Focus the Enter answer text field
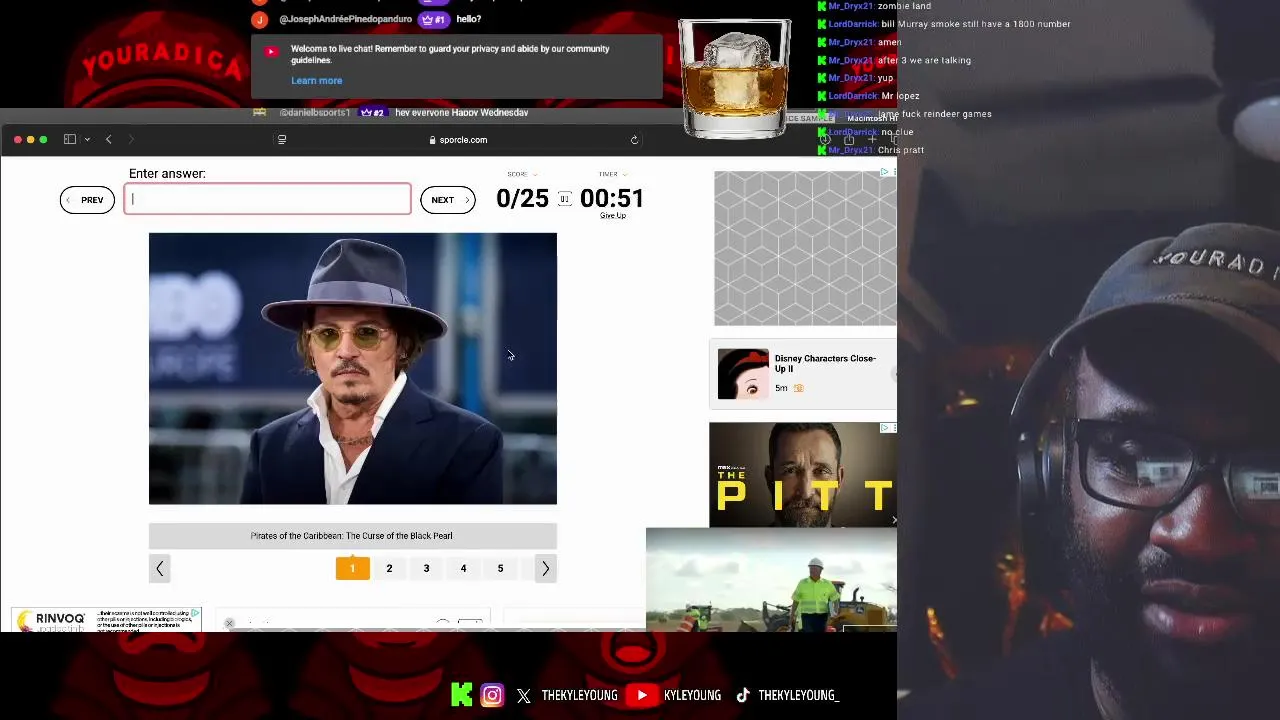 point(267,199)
